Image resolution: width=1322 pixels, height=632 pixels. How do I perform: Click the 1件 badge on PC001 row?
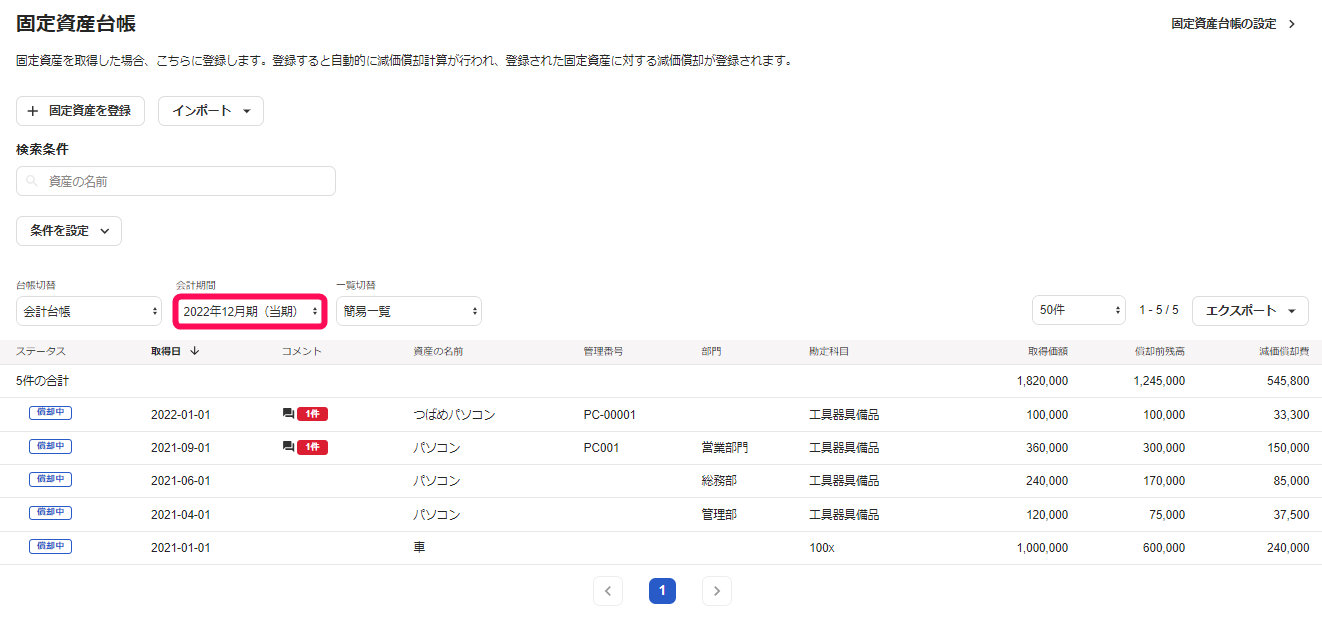click(312, 447)
